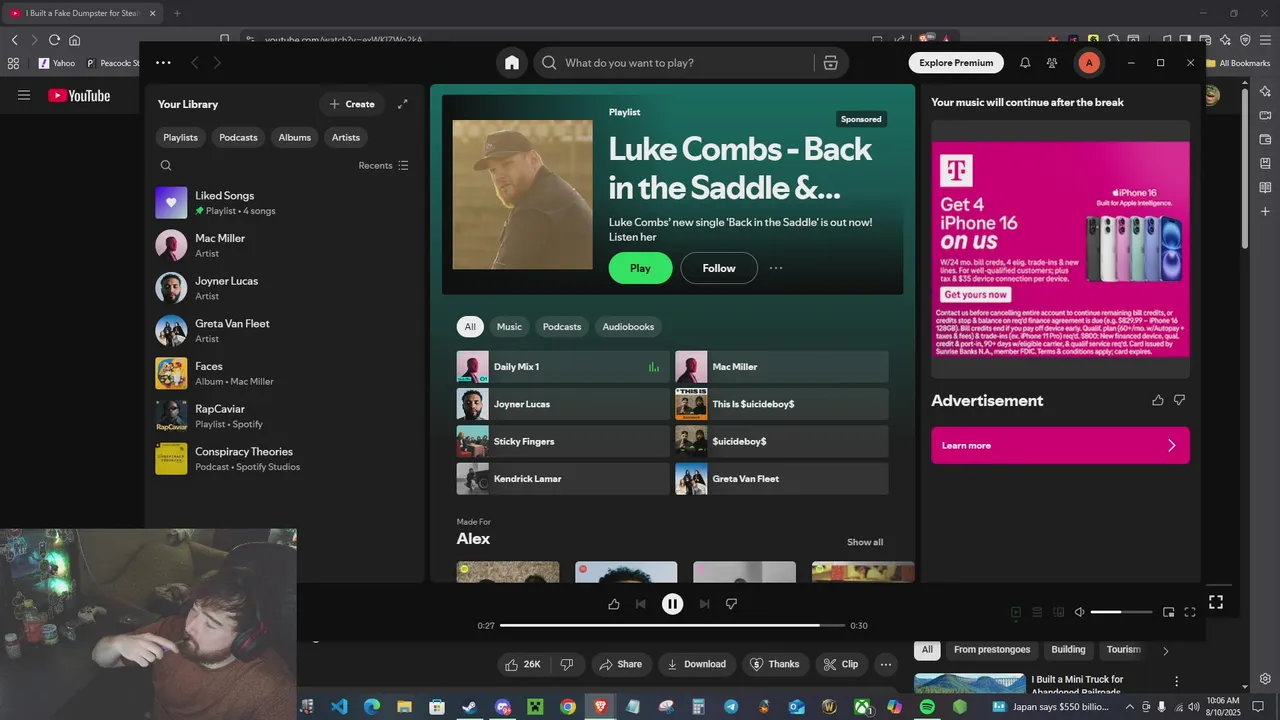Click Learn more on the T-Mobile ad
Viewport: 1280px width, 720px height.
[1060, 446]
